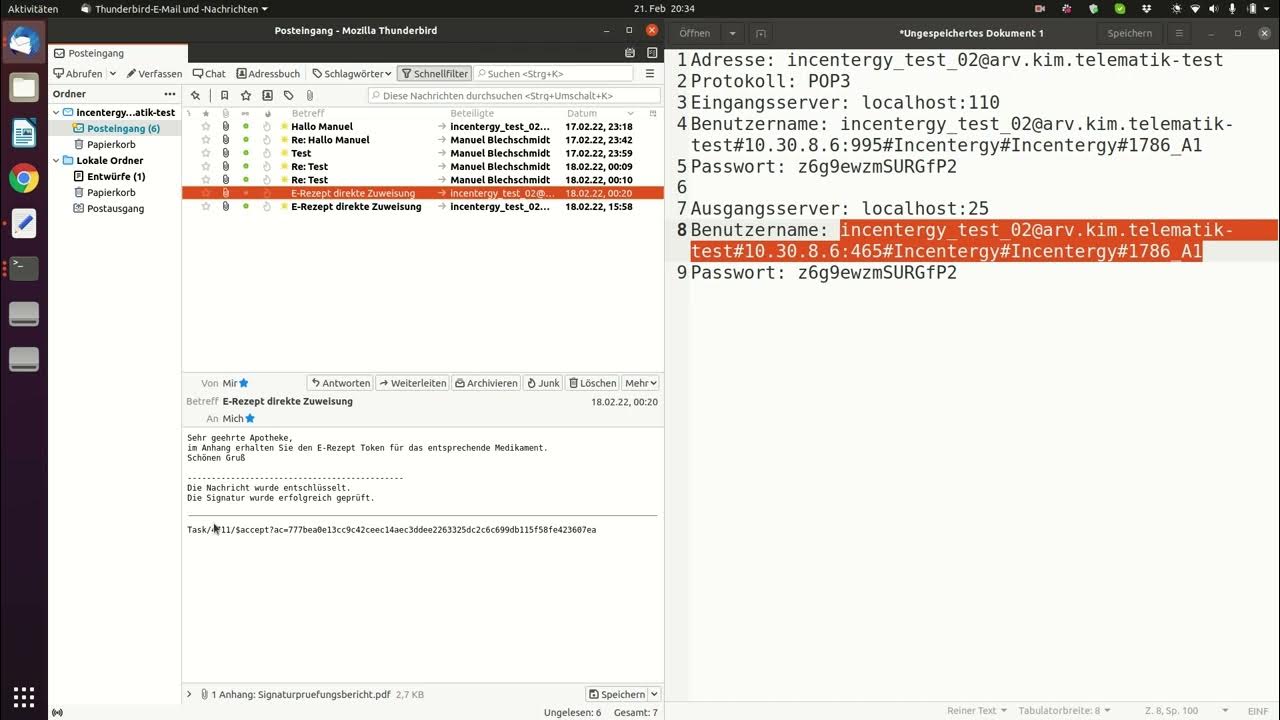
Task: Open the Adressbuch address book
Action: 267,74
